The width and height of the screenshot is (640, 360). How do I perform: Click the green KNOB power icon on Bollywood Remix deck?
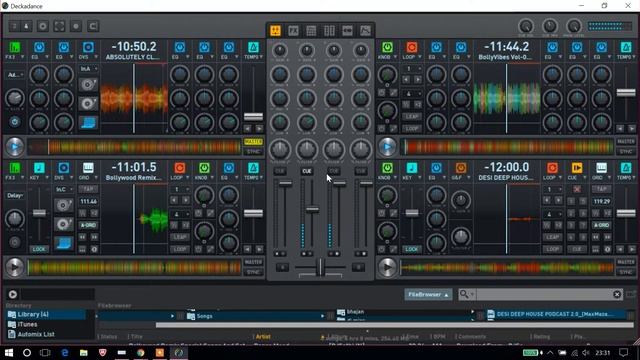click(204, 168)
